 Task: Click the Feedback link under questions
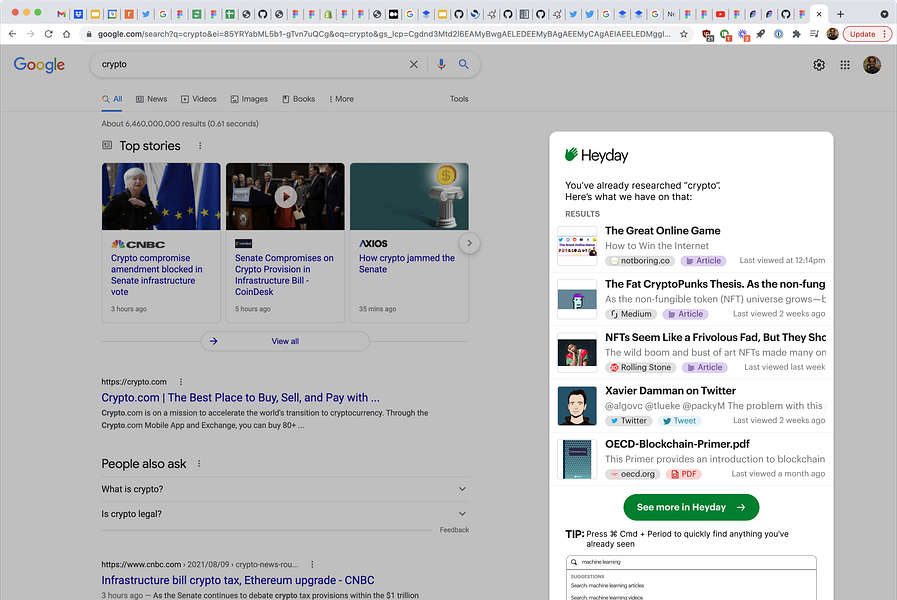coord(454,530)
